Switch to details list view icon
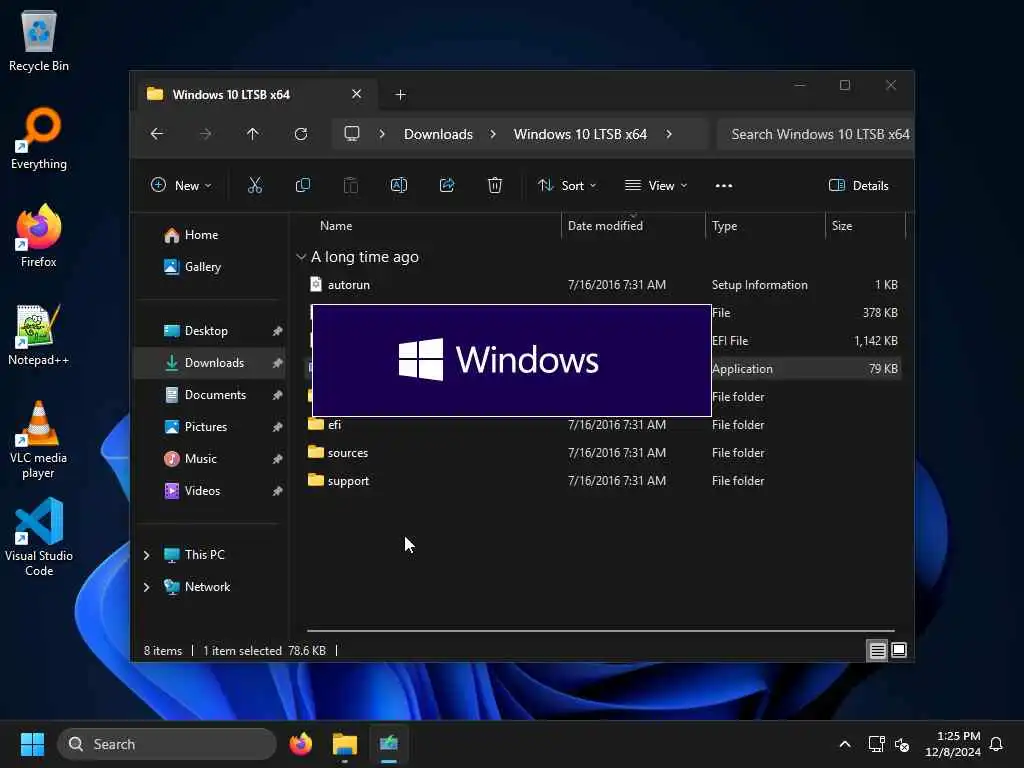Screen dimensions: 1024x768 point(877,650)
